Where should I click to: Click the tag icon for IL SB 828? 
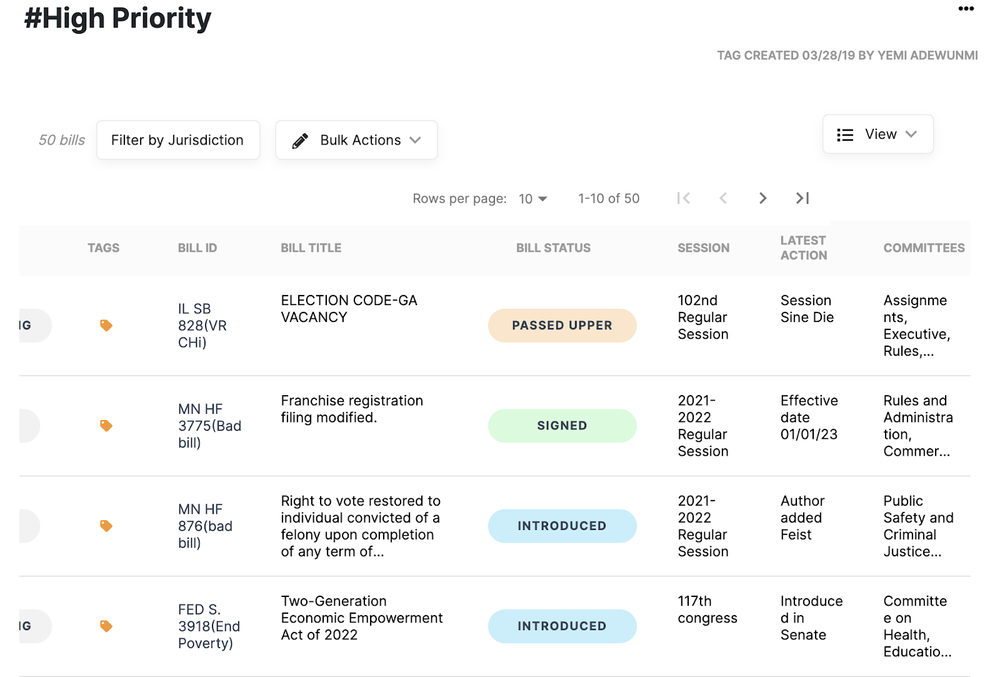[x=106, y=325]
